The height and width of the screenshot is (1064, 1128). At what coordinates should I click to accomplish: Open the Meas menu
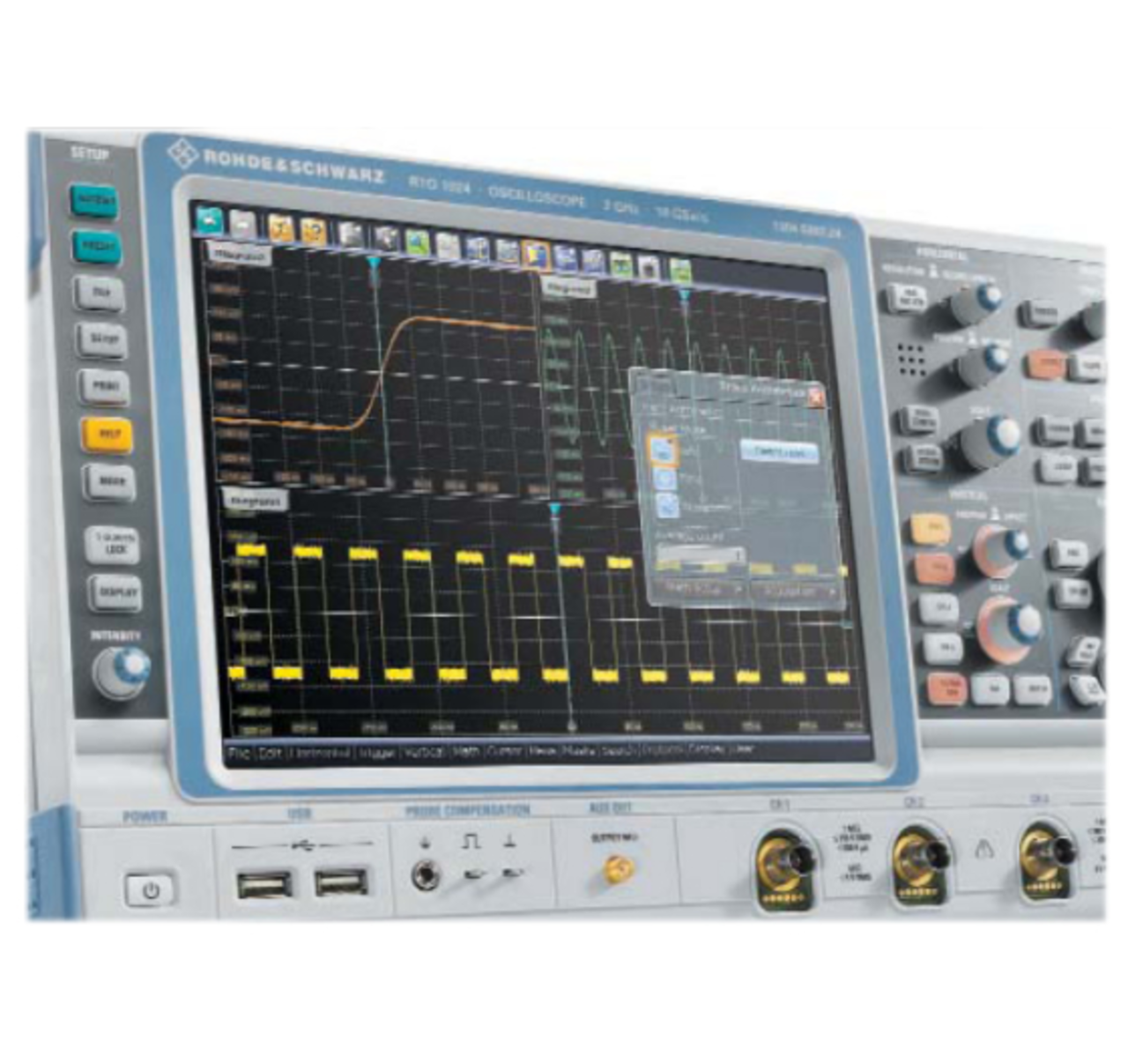(x=543, y=751)
